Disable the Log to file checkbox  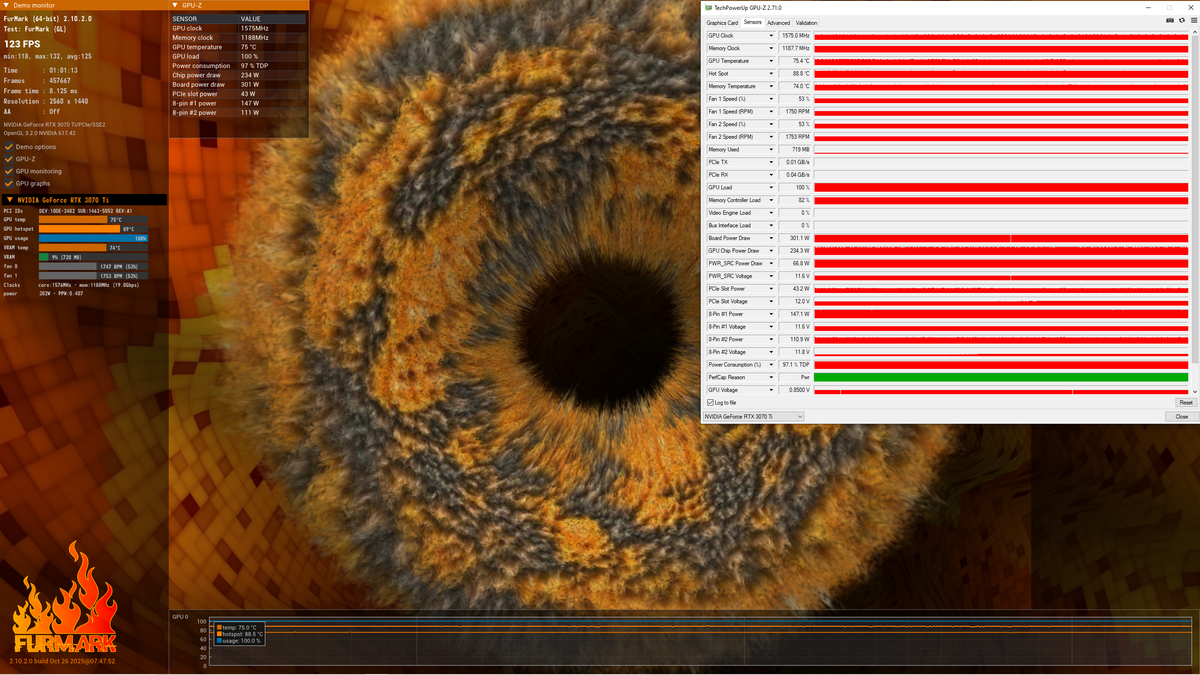[711, 402]
